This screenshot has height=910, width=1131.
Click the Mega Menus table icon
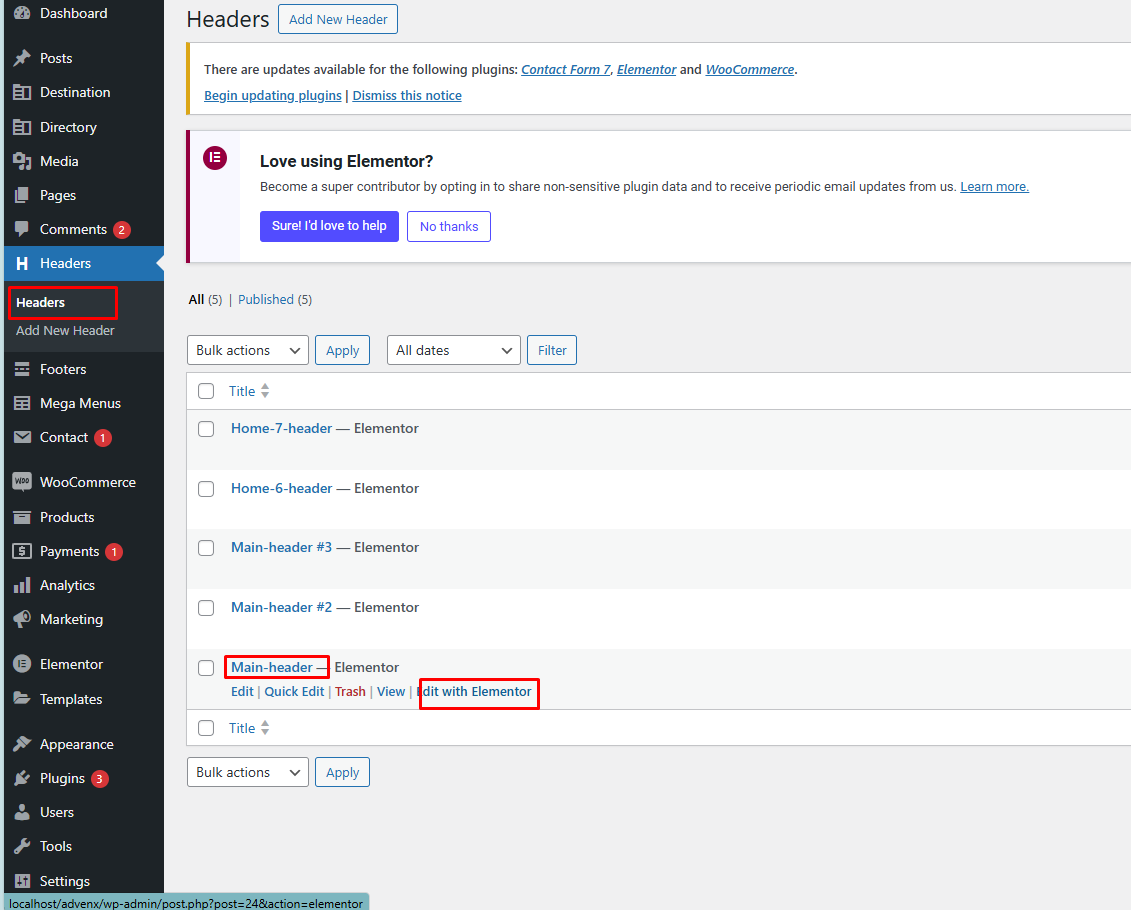pos(22,403)
